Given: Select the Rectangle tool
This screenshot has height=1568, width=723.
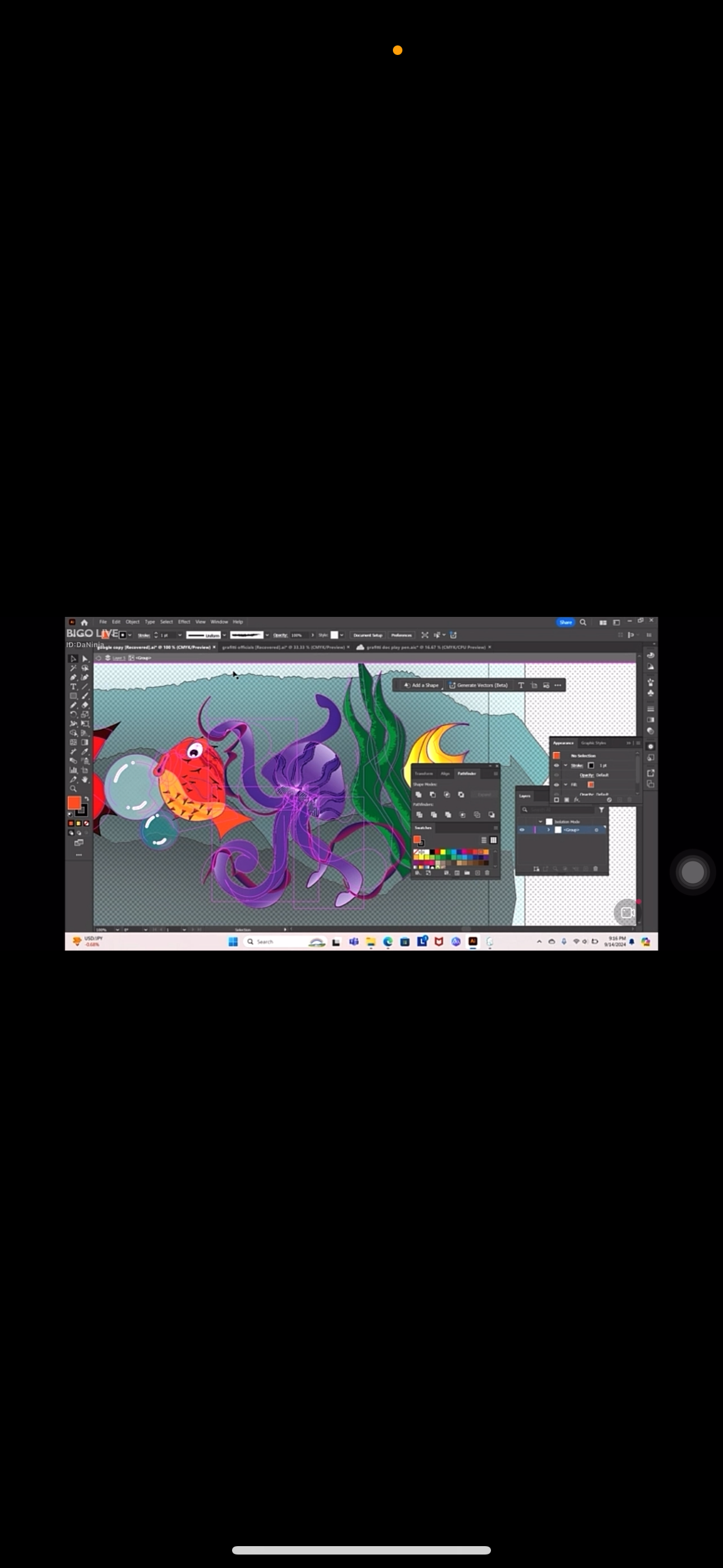Looking at the screenshot, I should pyautogui.click(x=73, y=696).
